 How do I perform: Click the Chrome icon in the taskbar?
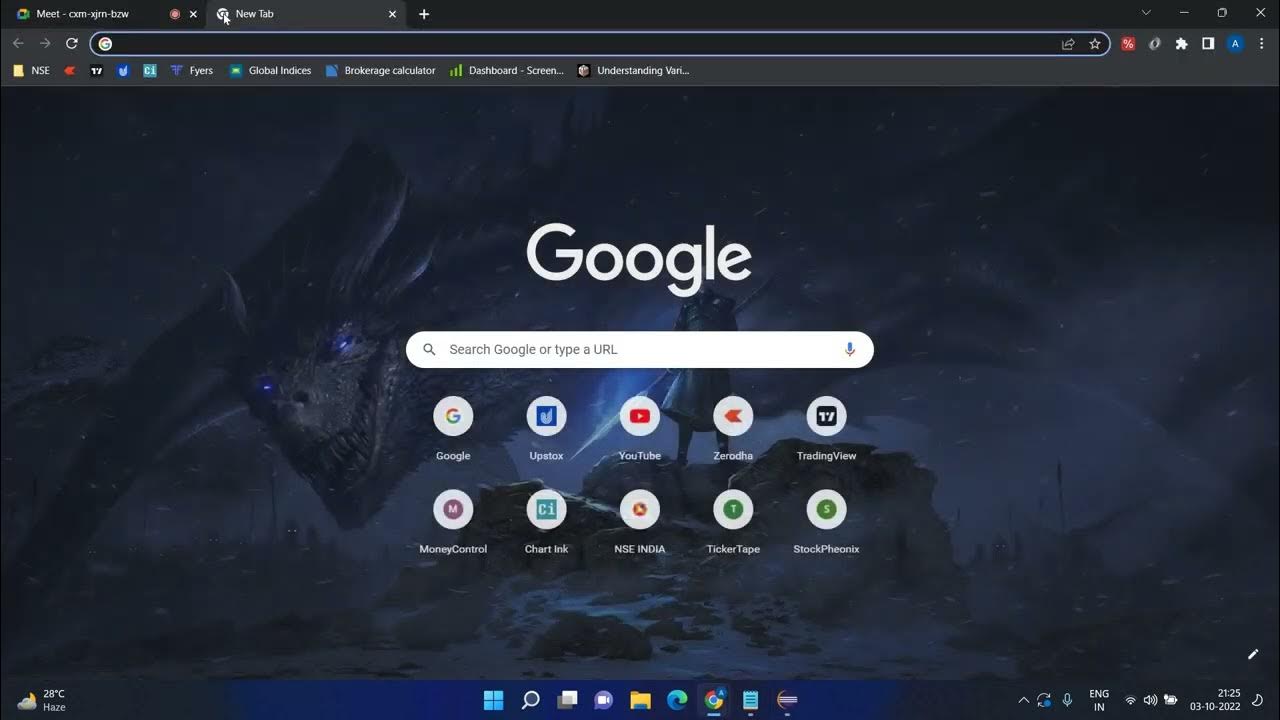tap(714, 700)
